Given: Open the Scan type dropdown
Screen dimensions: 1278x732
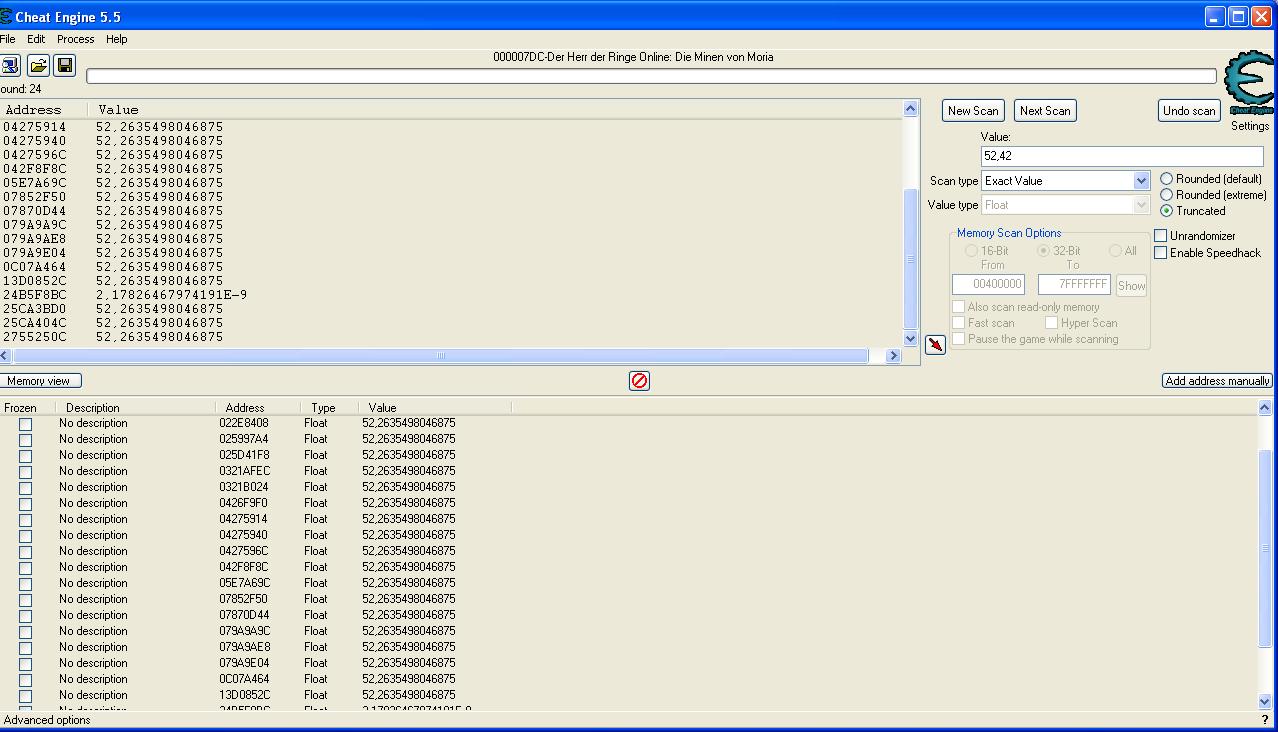Looking at the screenshot, I should pyautogui.click(x=1141, y=181).
